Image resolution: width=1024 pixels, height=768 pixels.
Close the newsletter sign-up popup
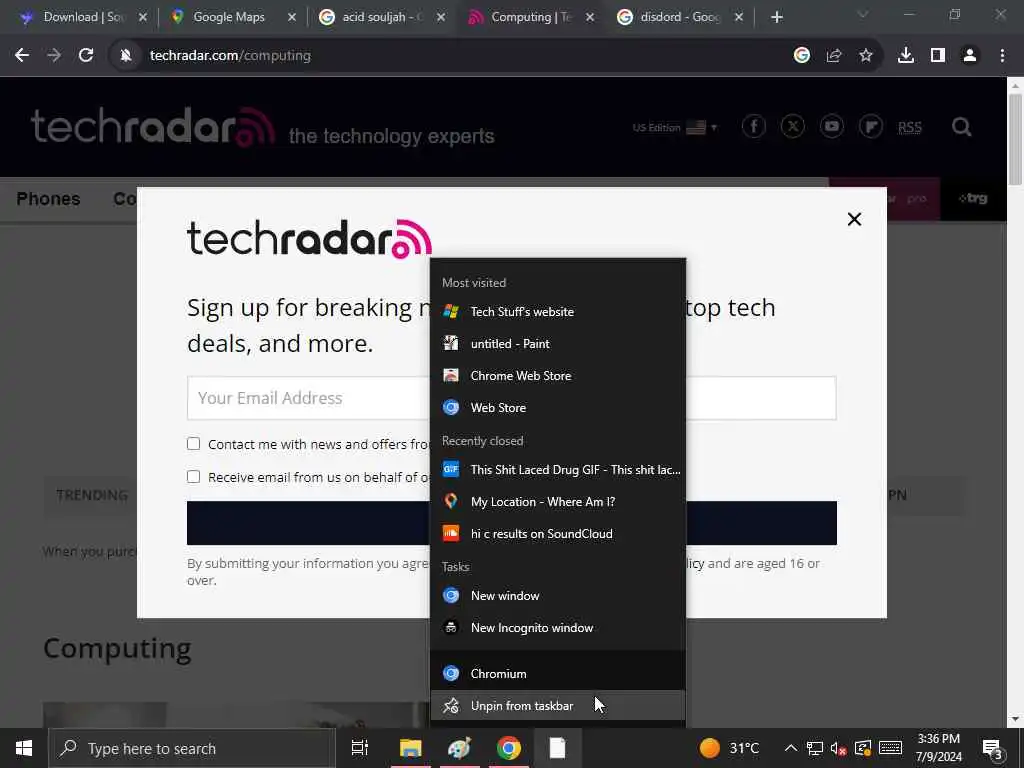854,219
